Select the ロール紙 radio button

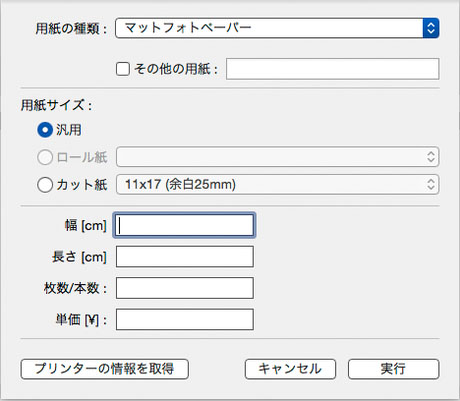(45, 157)
